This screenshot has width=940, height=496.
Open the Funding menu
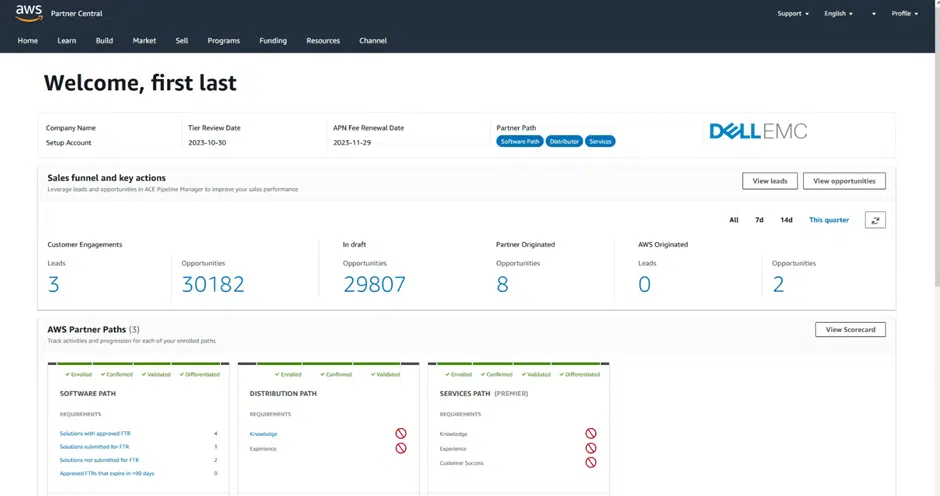273,41
